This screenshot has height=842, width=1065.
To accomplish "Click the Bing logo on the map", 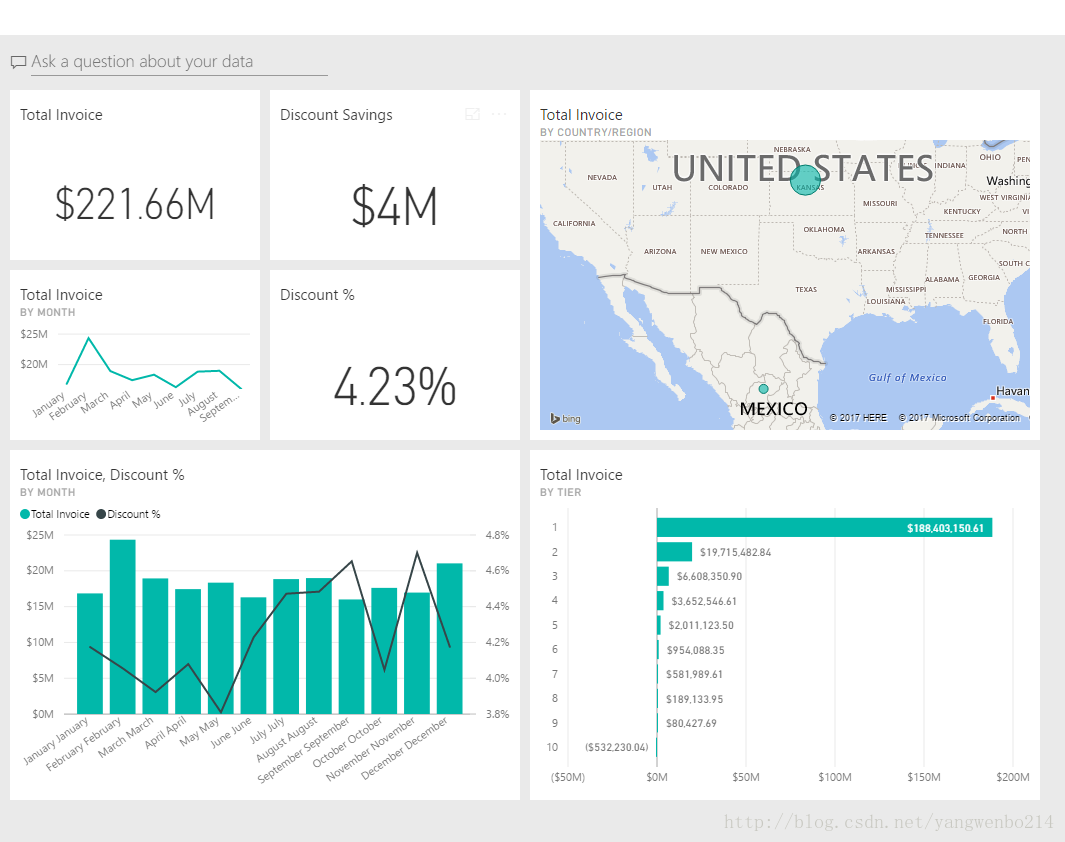I will pyautogui.click(x=565, y=418).
